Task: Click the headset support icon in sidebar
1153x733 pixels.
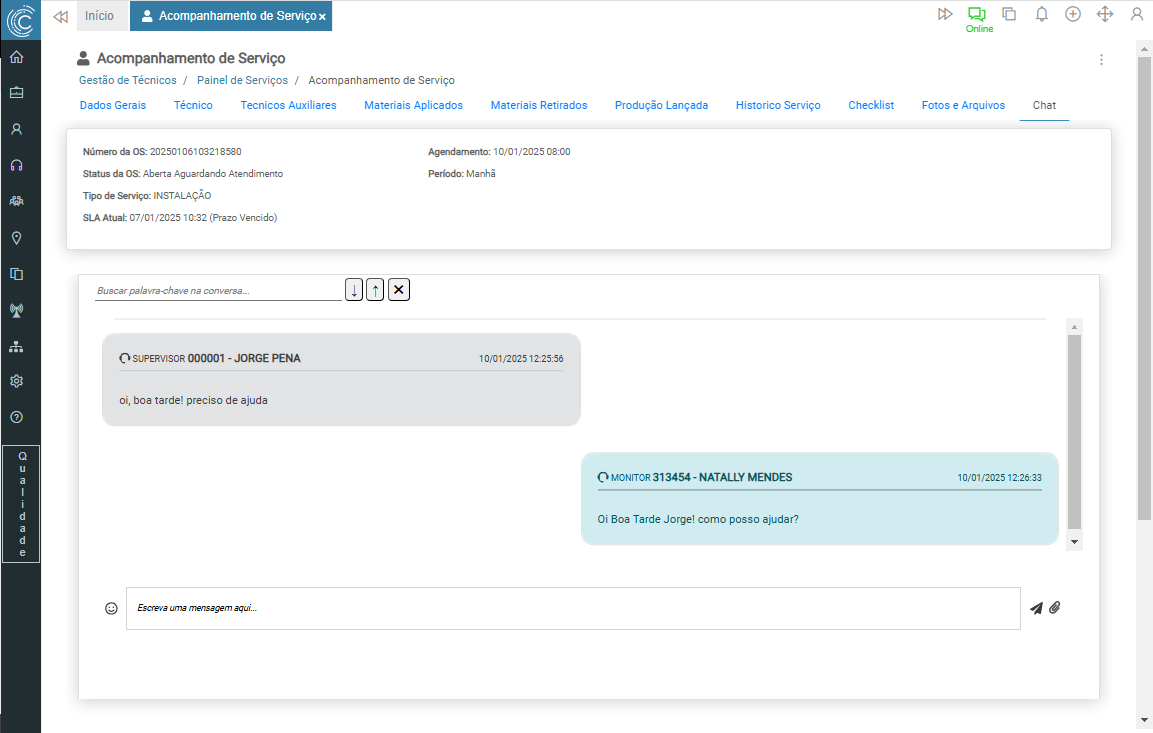Action: (16, 165)
